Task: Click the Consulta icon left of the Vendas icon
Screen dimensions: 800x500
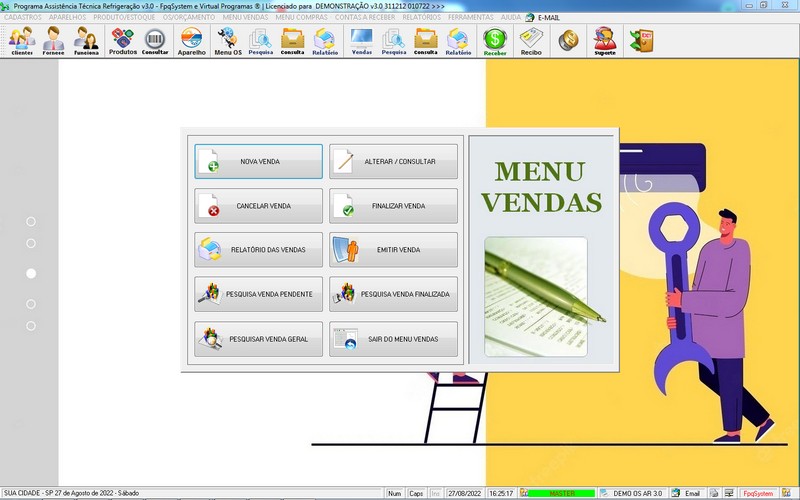Action: pos(292,41)
